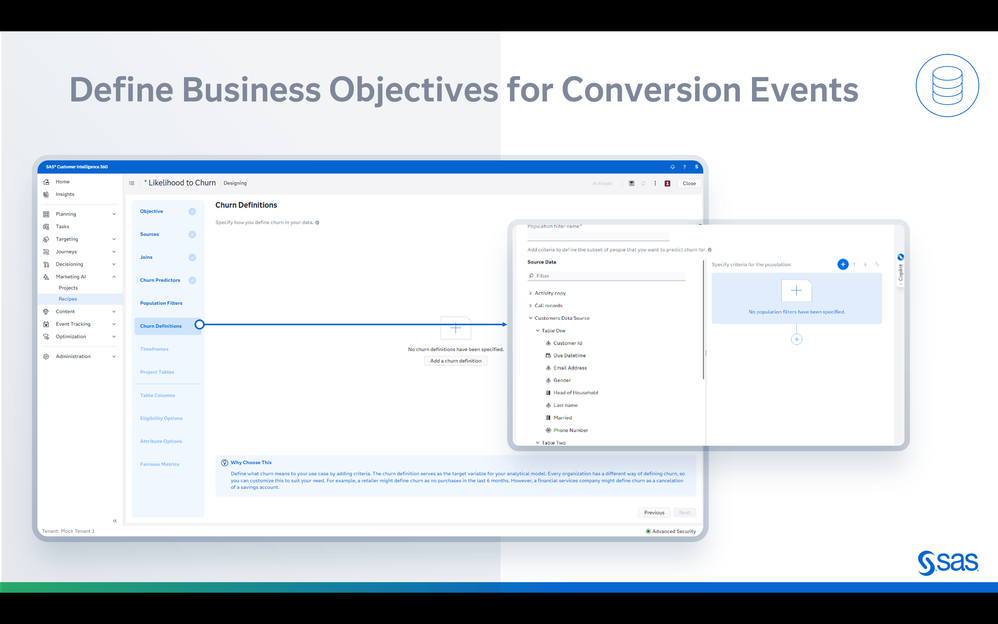Open Projects under Marketing AI
Screen dimensions: 998x624
click(x=68, y=288)
